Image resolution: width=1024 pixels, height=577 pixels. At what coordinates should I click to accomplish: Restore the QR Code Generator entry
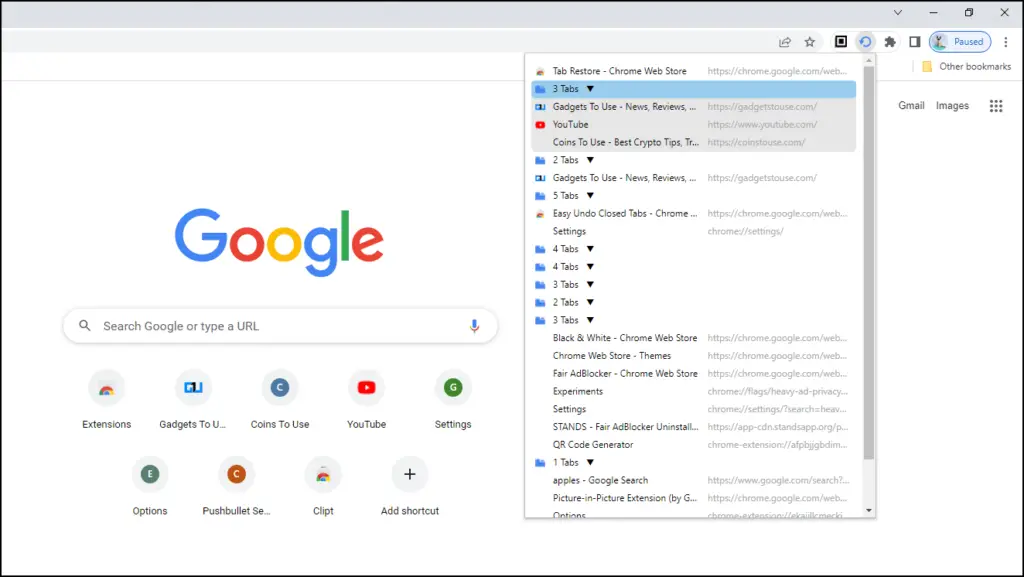(694, 444)
